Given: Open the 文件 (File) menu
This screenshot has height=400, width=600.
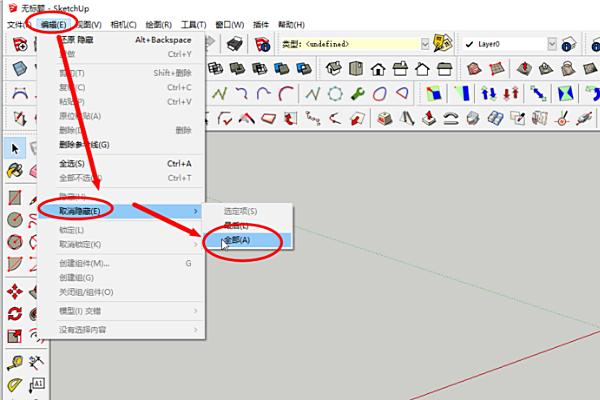Looking at the screenshot, I should [18, 25].
